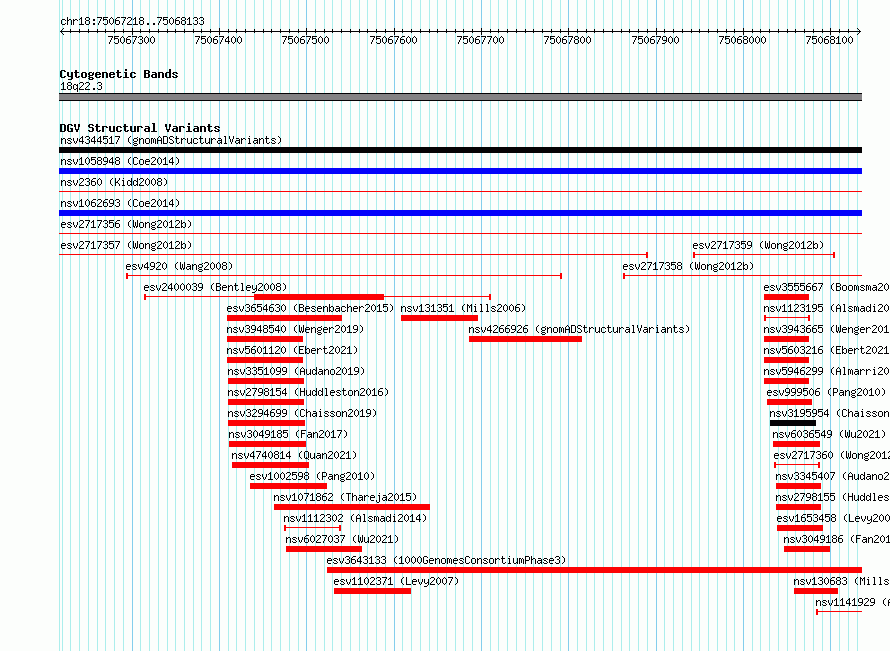Open nsv4266926 gnomADStructuralVariants label
The height and width of the screenshot is (651, 890).
tap(579, 329)
